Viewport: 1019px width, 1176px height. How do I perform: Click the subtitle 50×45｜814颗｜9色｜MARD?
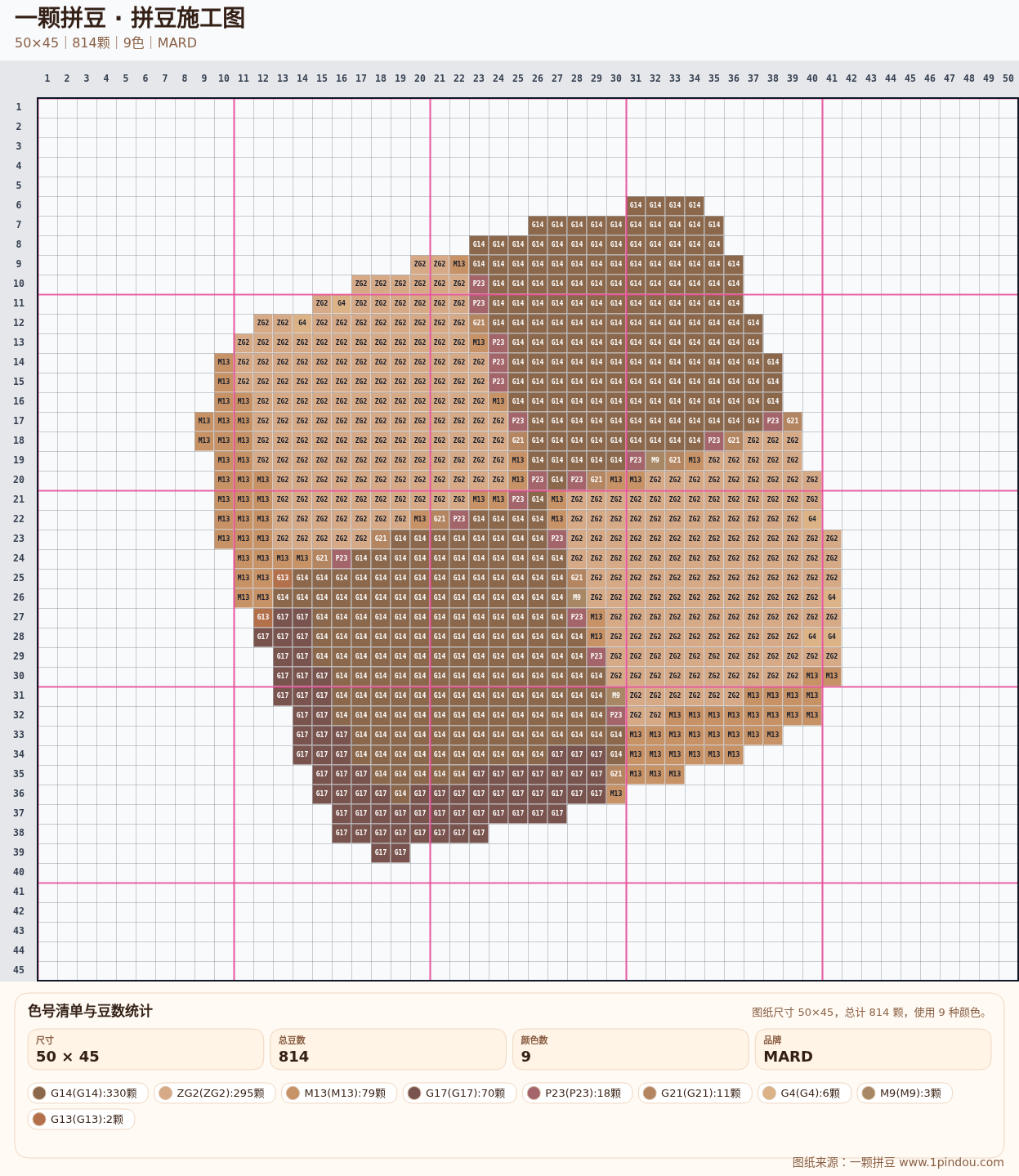point(105,43)
